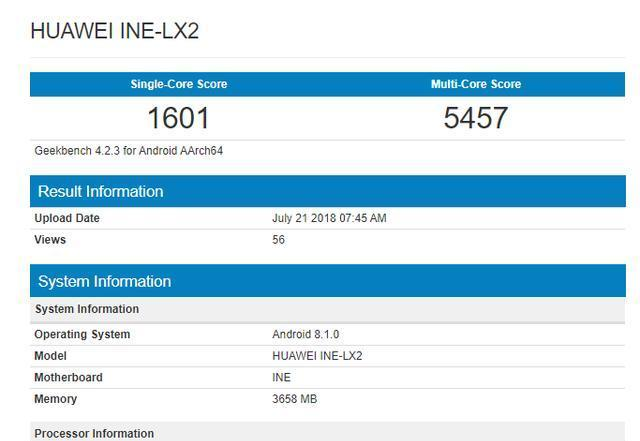Click the Views label
This screenshot has width=640, height=441.
click(50, 240)
